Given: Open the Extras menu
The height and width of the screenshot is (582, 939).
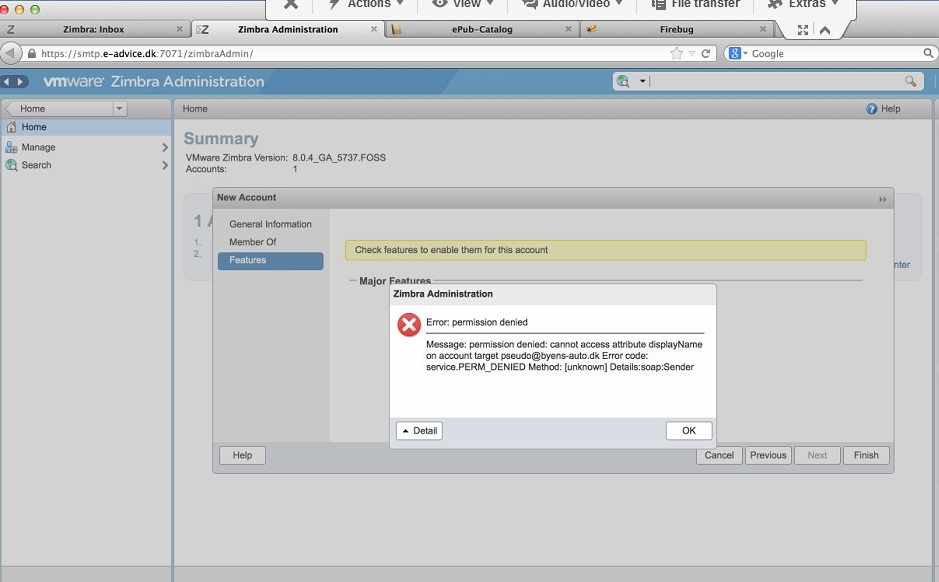Looking at the screenshot, I should coord(803,4).
